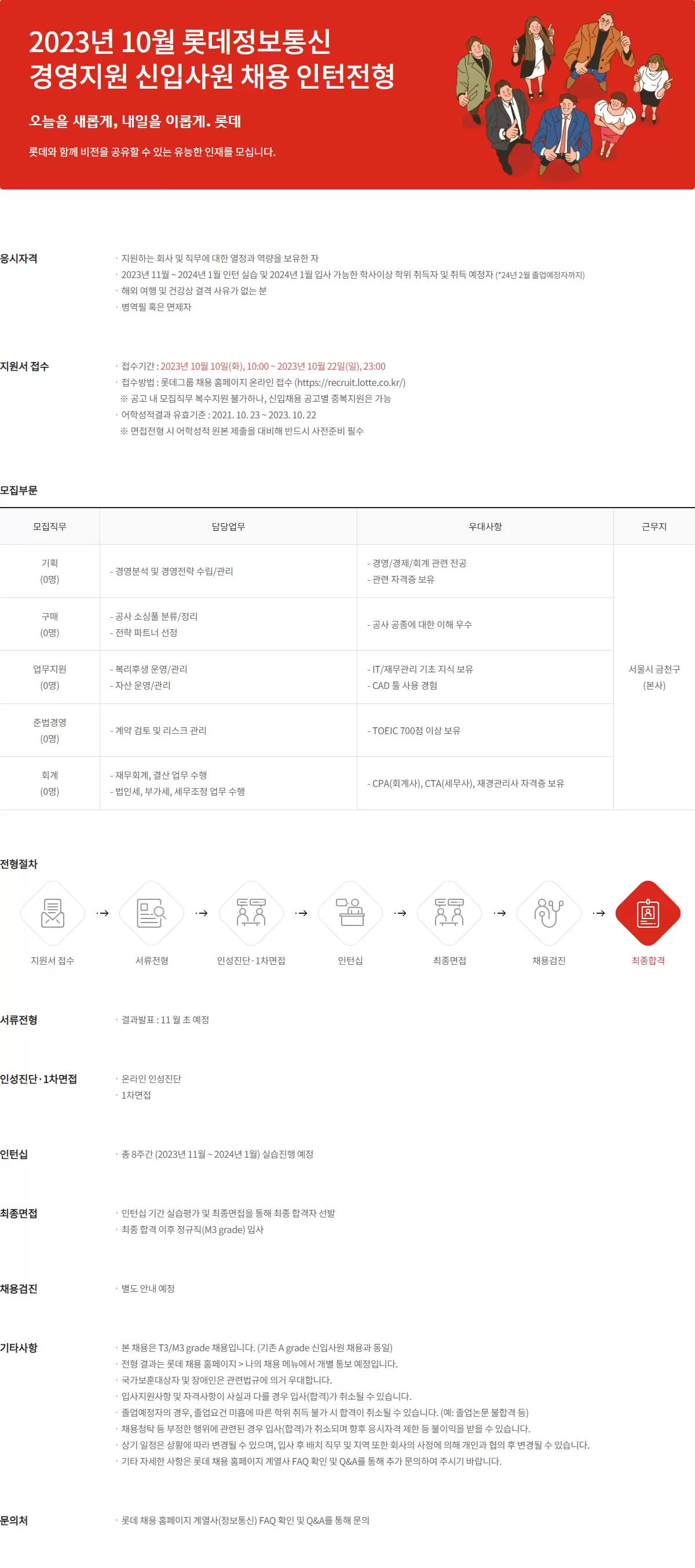Click the red 최종합격 badge icon
The width and height of the screenshot is (695, 1568).
[648, 913]
